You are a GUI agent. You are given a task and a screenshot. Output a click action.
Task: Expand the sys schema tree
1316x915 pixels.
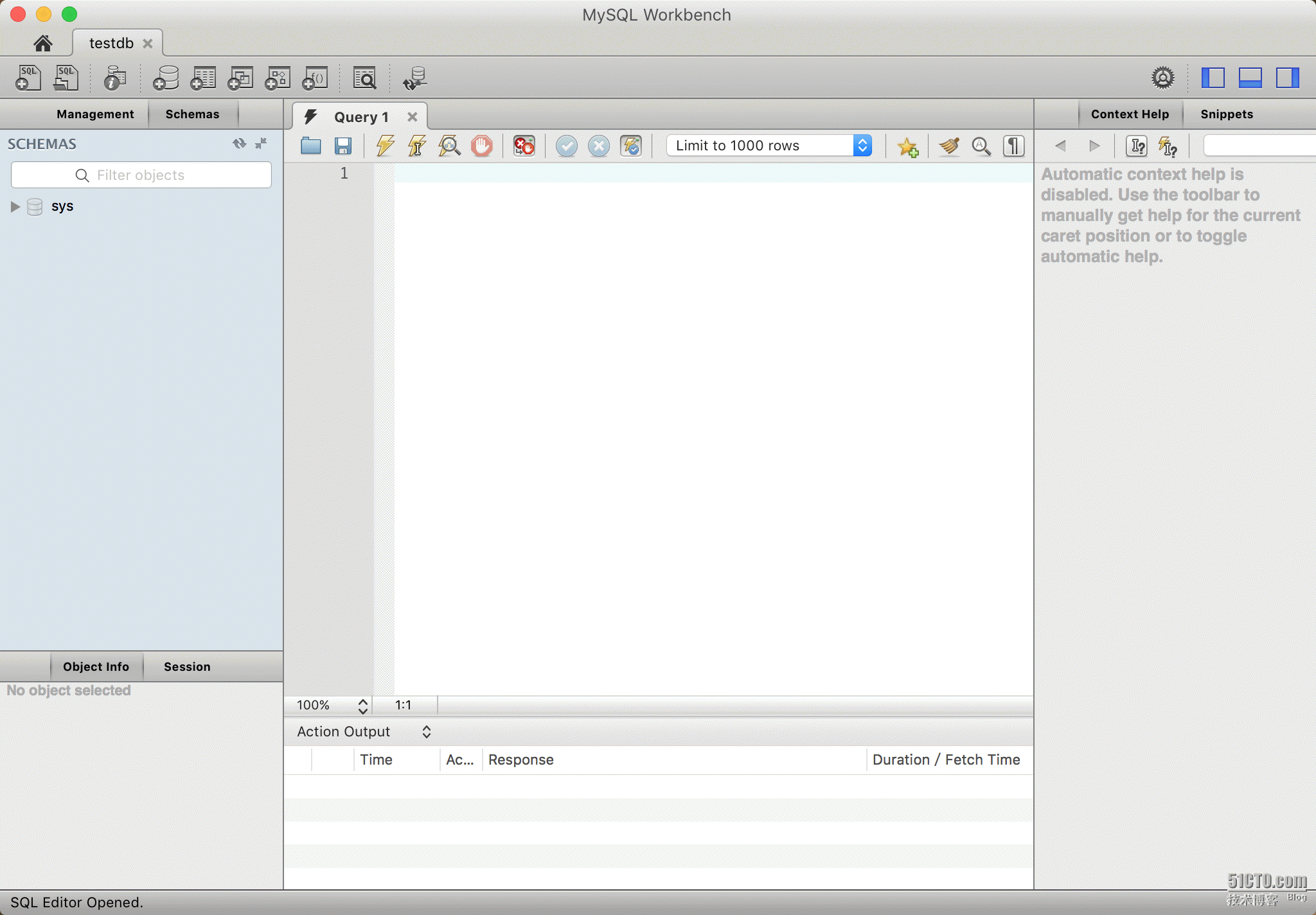15,206
